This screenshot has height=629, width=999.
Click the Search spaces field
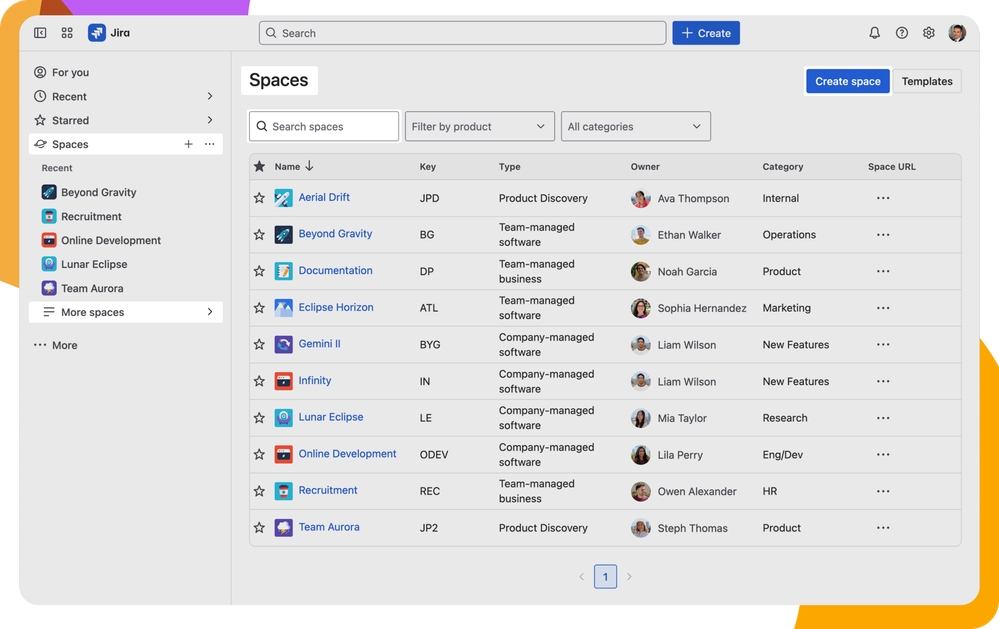[x=324, y=126]
